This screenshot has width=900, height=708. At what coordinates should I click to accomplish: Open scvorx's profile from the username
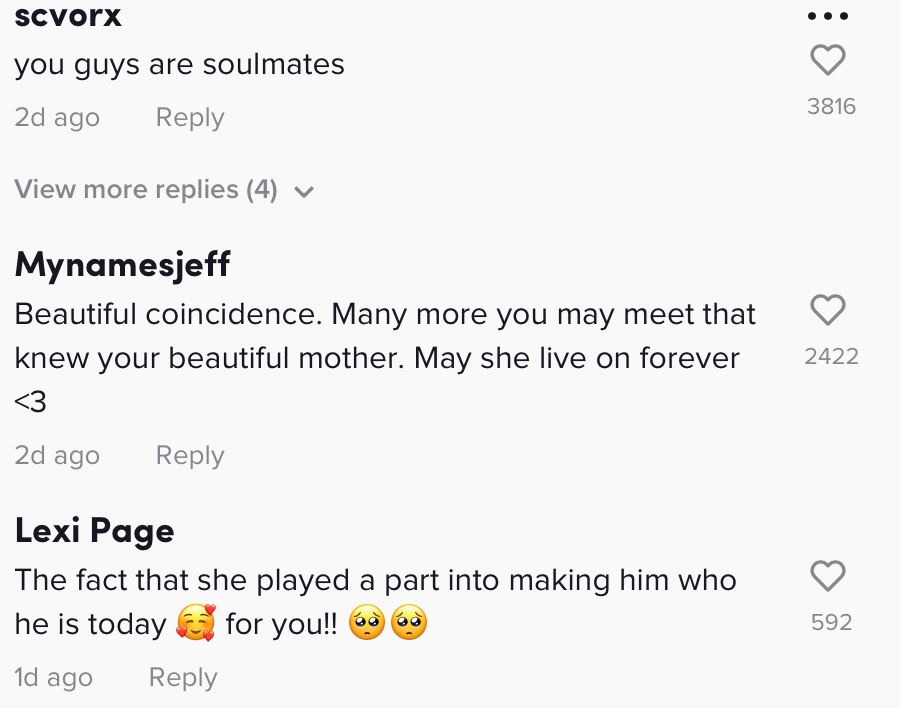(x=68, y=15)
